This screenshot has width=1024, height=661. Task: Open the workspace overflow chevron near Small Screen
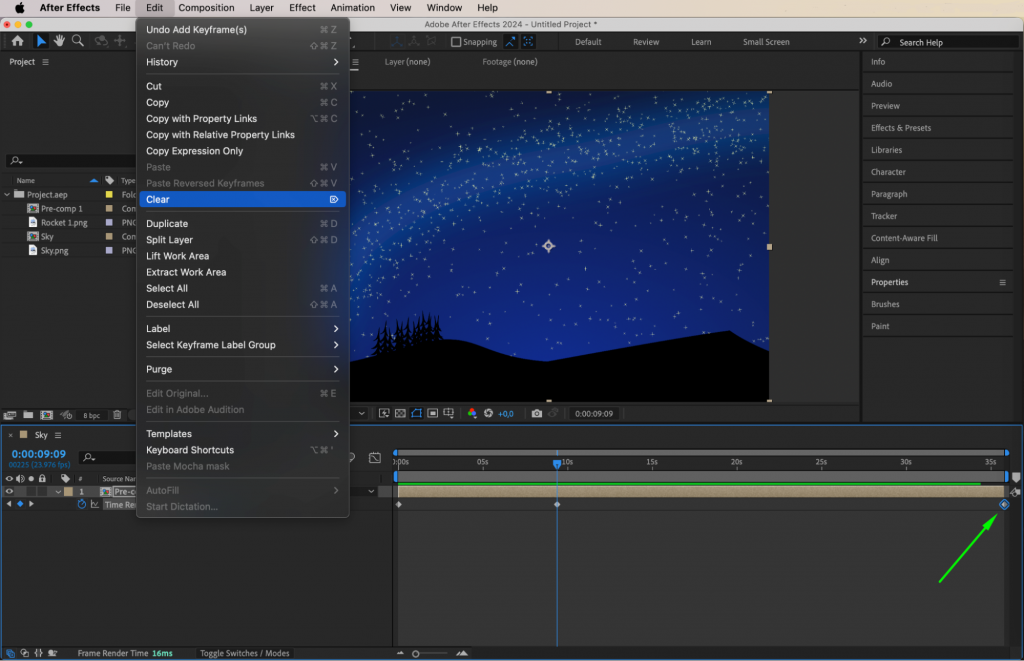(x=861, y=42)
